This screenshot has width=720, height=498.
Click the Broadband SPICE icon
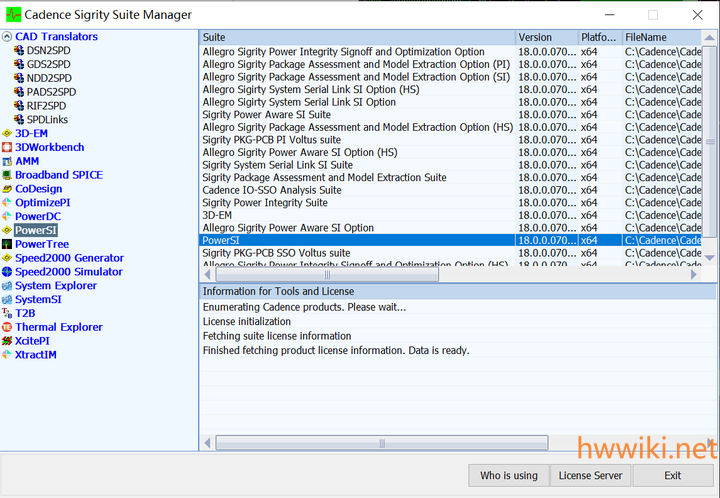[7, 175]
